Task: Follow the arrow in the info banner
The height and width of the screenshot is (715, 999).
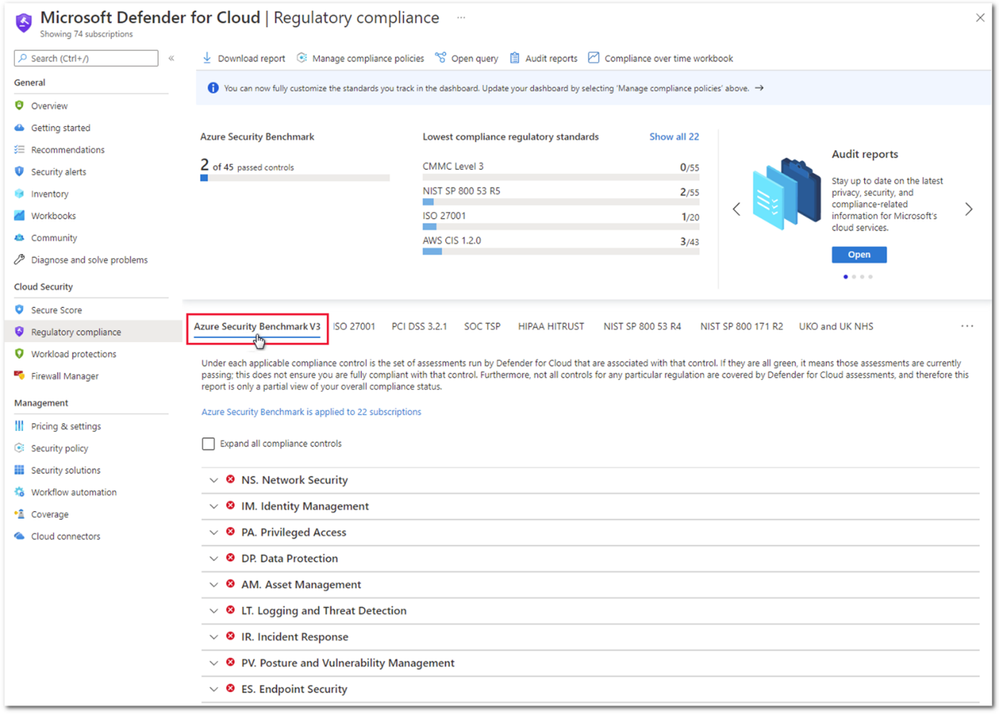Action: pos(759,88)
